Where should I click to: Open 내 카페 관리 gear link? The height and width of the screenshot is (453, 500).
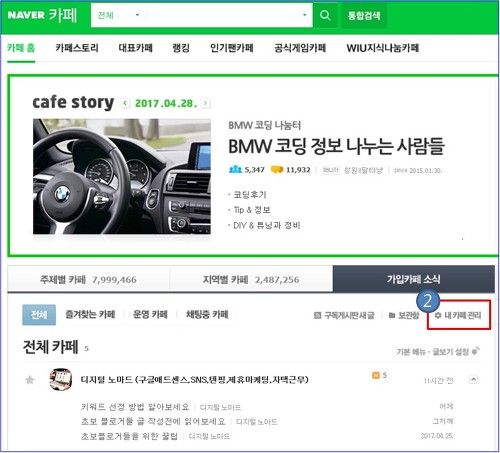pyautogui.click(x=458, y=315)
